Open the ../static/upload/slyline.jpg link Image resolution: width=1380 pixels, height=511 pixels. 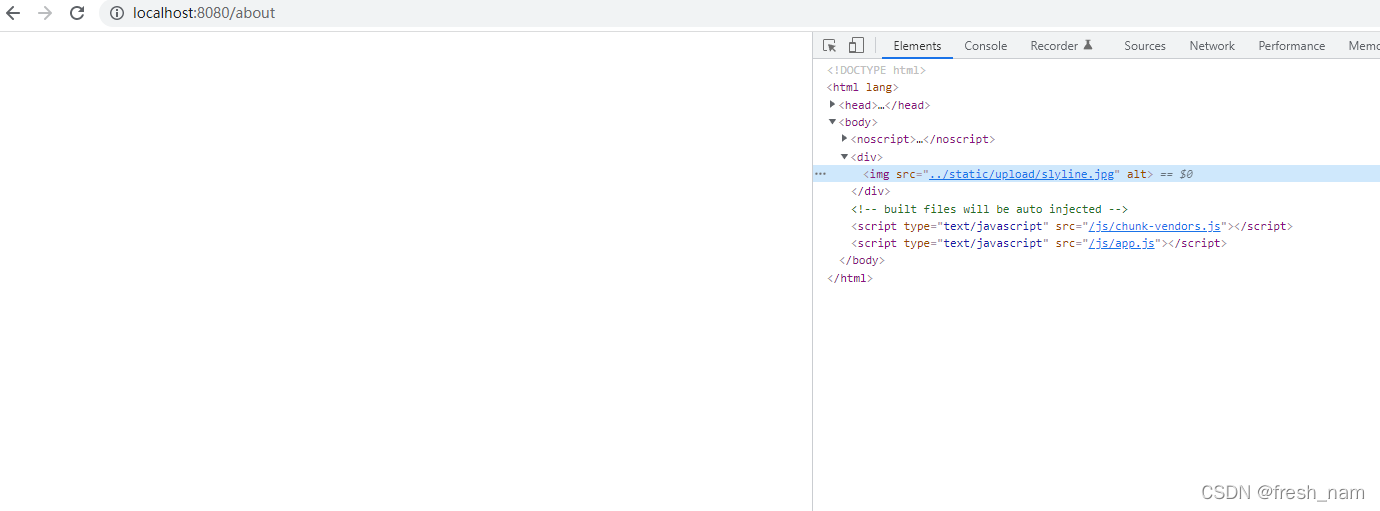1021,174
